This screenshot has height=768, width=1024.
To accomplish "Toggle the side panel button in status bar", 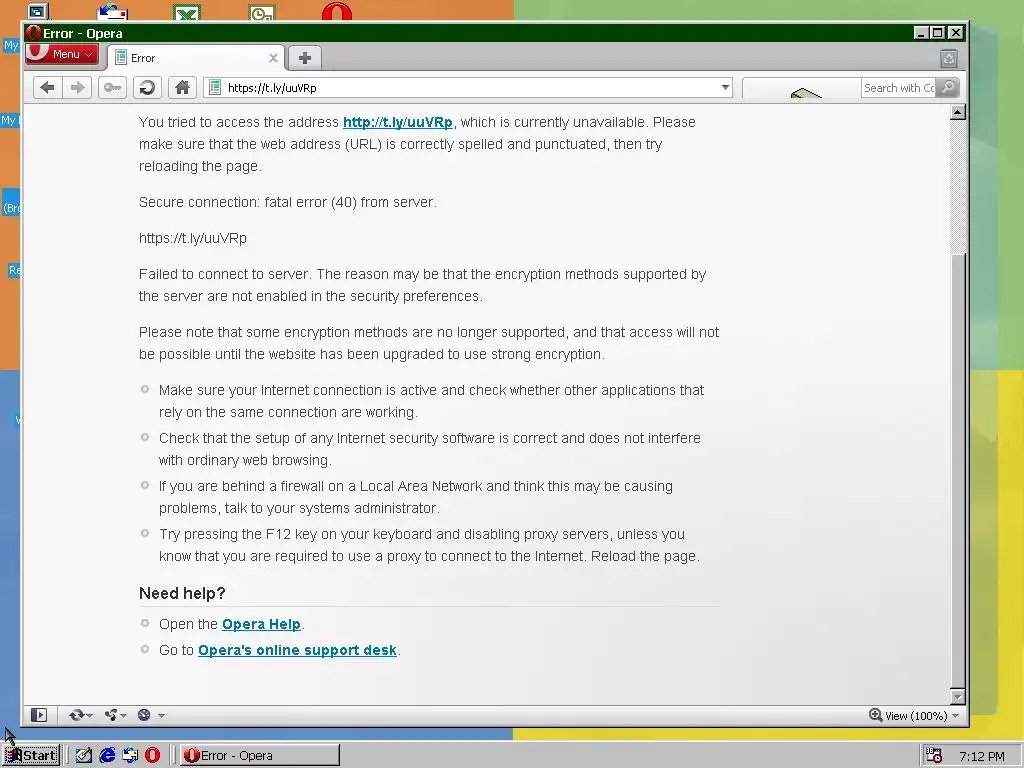I will click(x=39, y=715).
